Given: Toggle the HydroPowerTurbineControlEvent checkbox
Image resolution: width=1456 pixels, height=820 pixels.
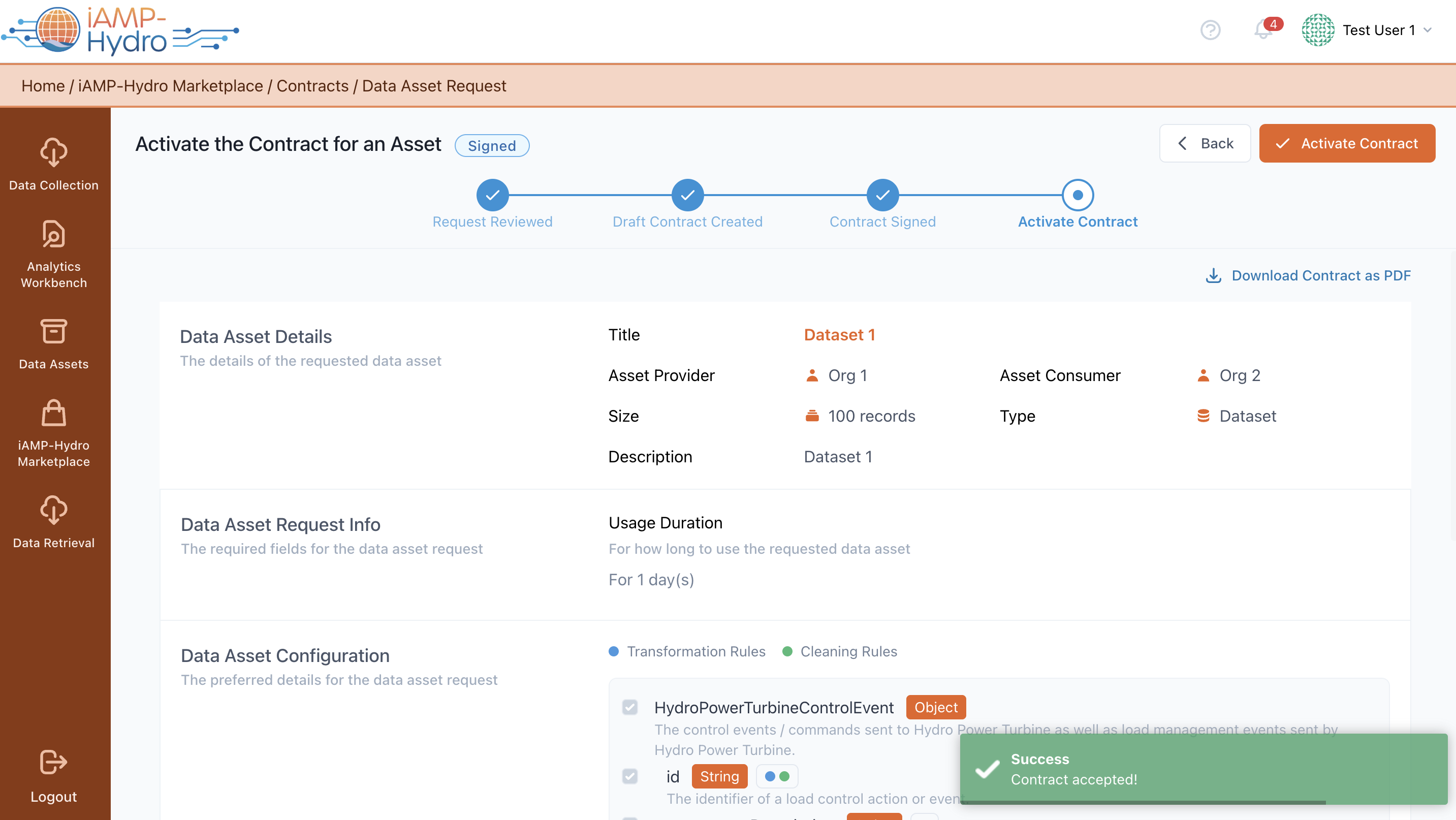Looking at the screenshot, I should pos(629,707).
